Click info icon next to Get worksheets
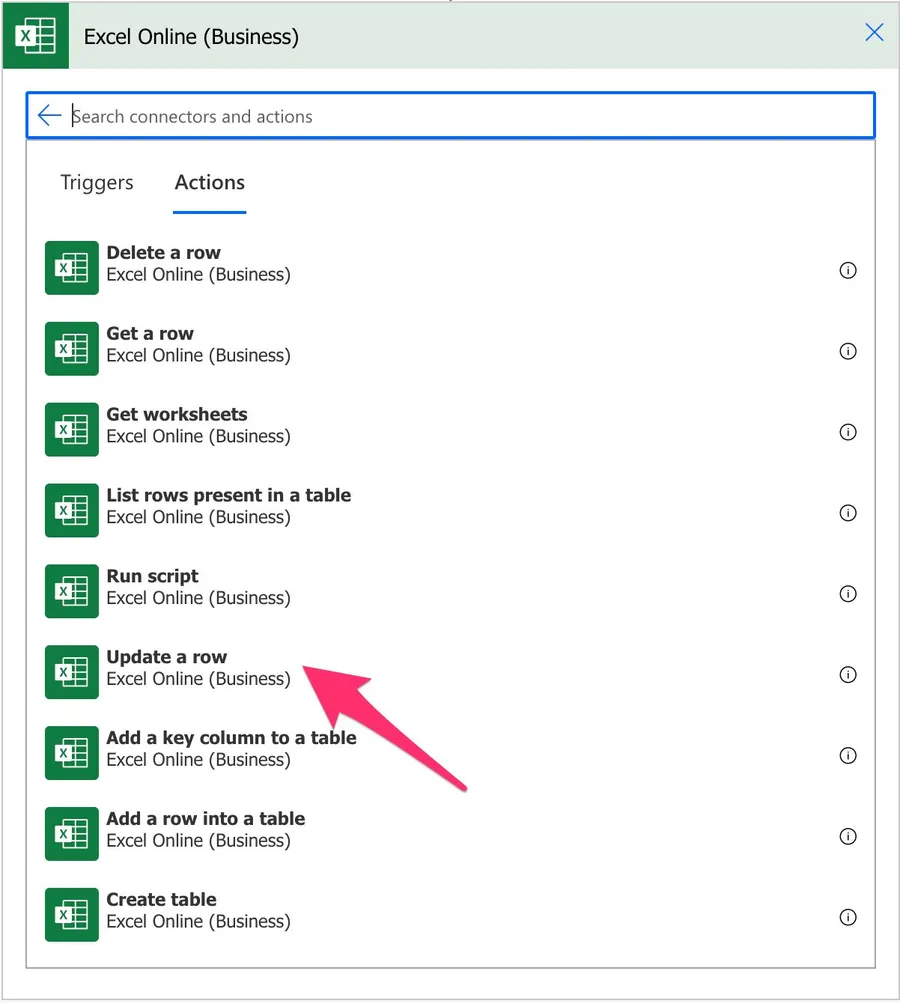The image size is (900, 1003). (x=848, y=432)
